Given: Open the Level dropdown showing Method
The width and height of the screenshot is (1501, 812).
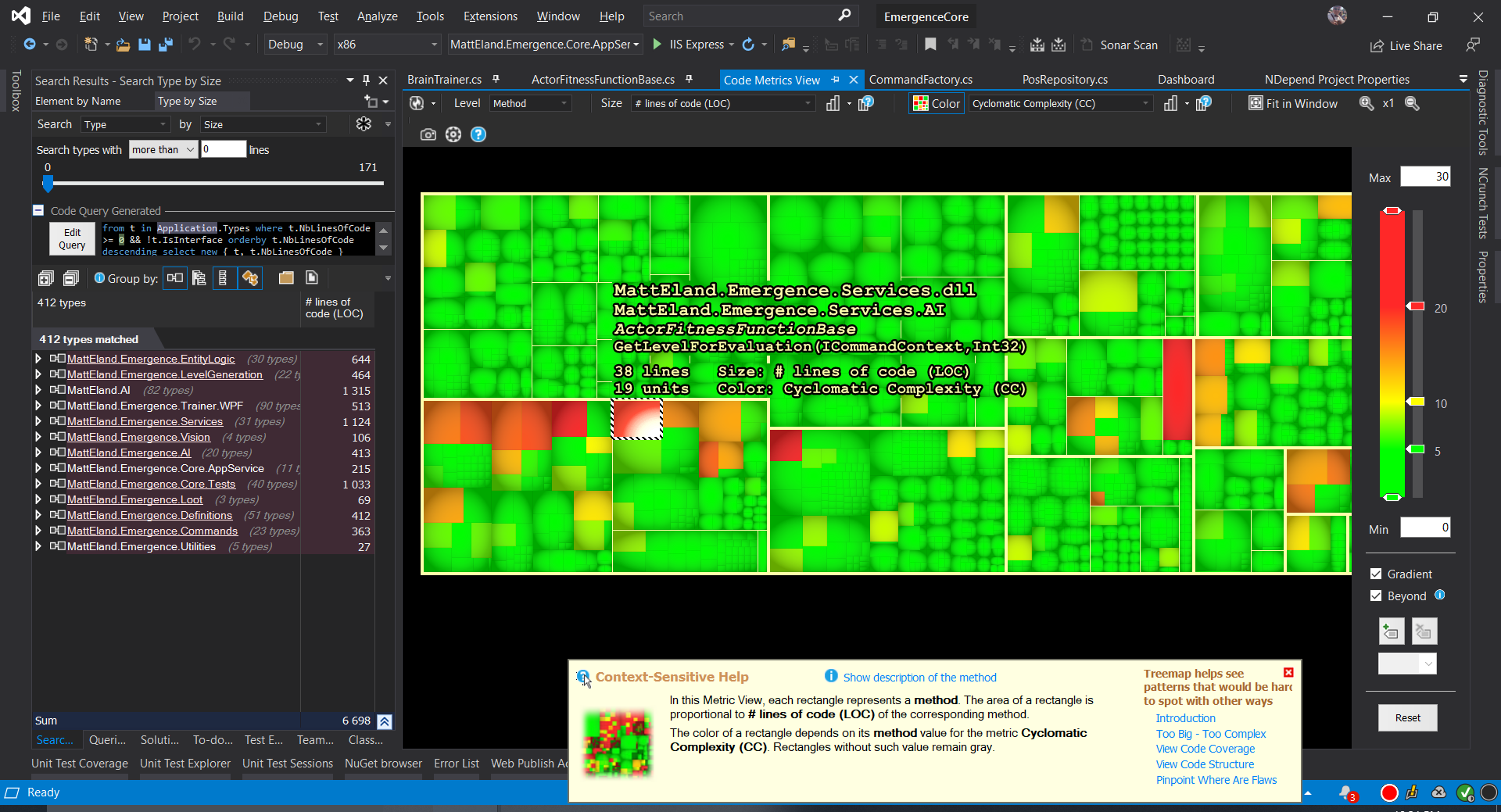Looking at the screenshot, I should coord(530,102).
